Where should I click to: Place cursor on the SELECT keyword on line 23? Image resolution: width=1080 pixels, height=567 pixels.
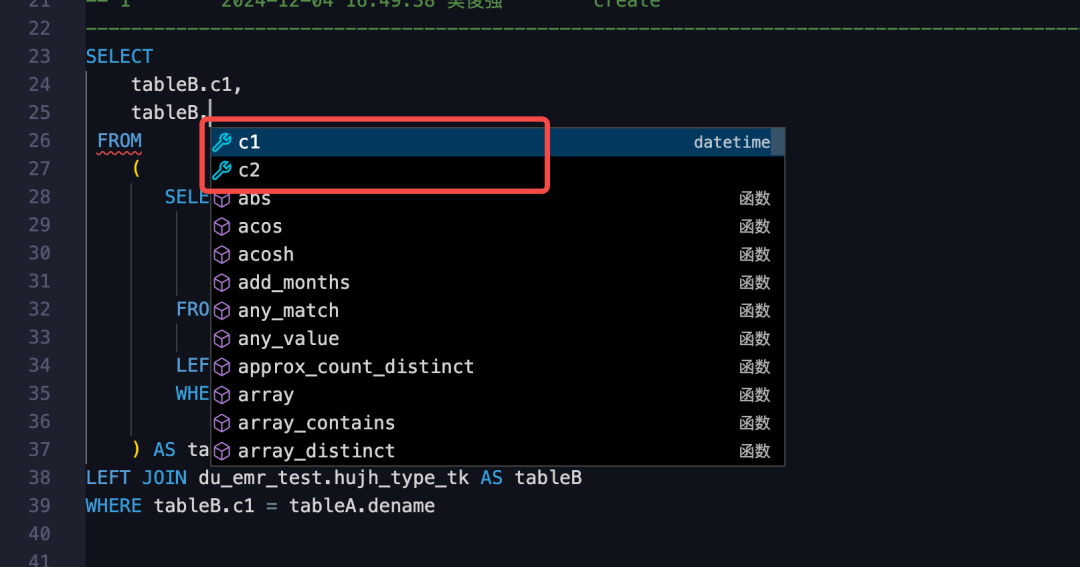click(x=119, y=57)
